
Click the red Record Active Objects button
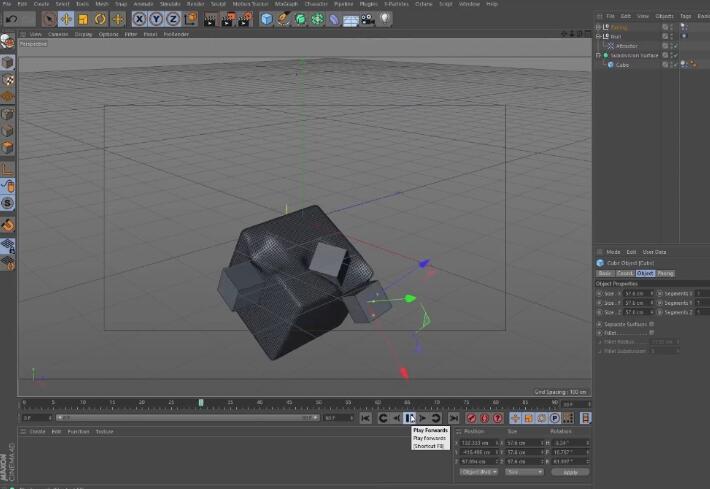[x=471, y=418]
